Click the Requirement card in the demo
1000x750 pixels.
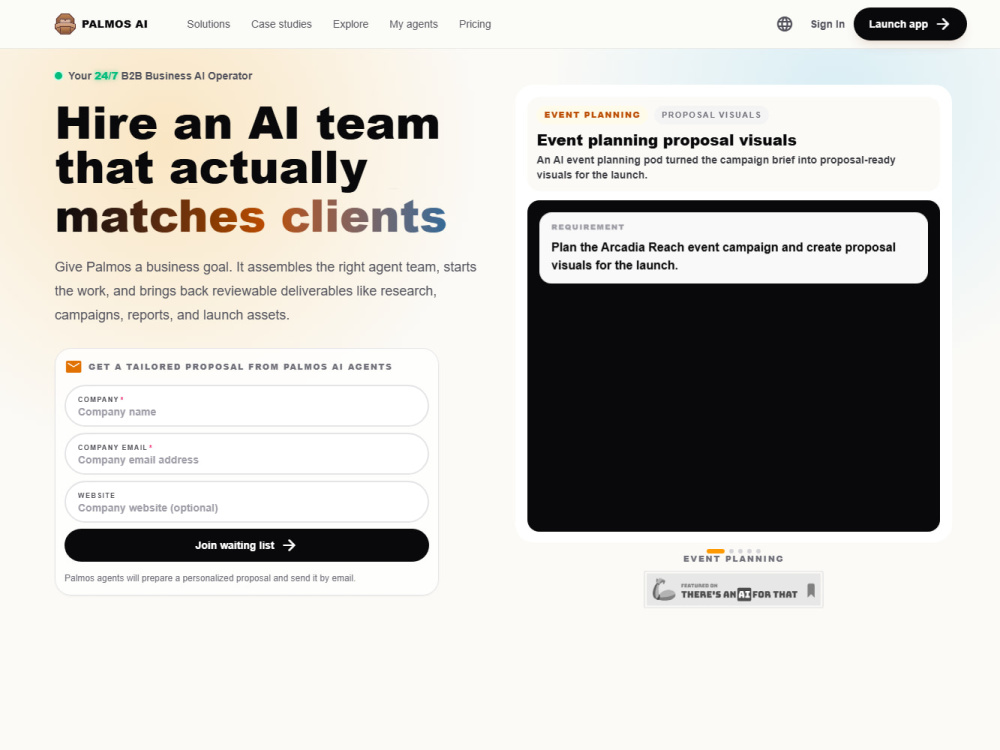pos(733,248)
